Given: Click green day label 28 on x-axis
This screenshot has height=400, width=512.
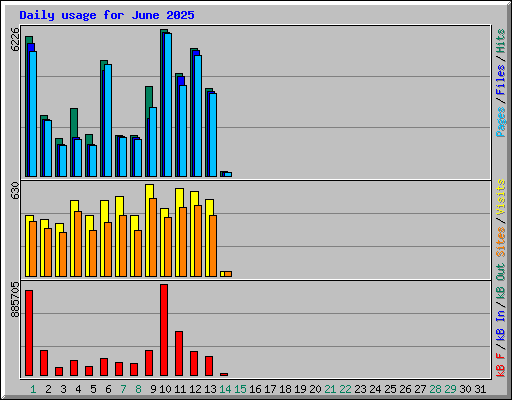Looking at the screenshot, I should click(x=435, y=389).
